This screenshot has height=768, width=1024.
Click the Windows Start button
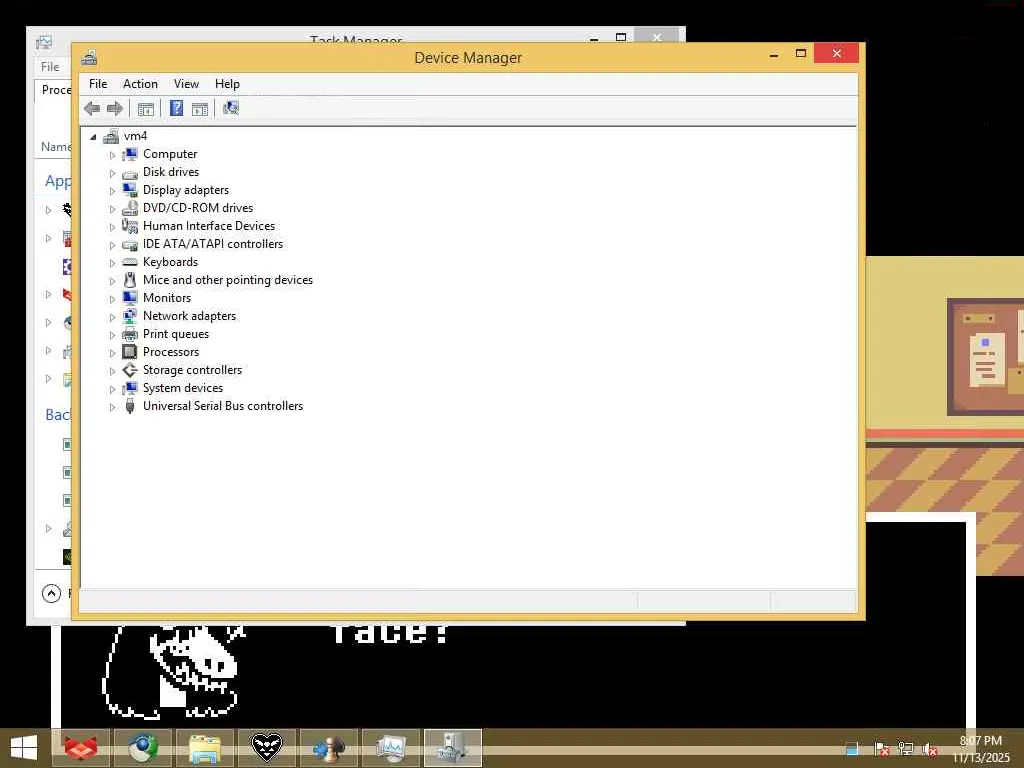point(24,748)
